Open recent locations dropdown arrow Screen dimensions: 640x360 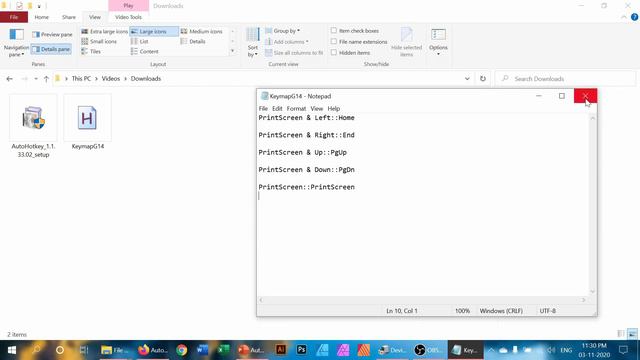tap(36, 79)
